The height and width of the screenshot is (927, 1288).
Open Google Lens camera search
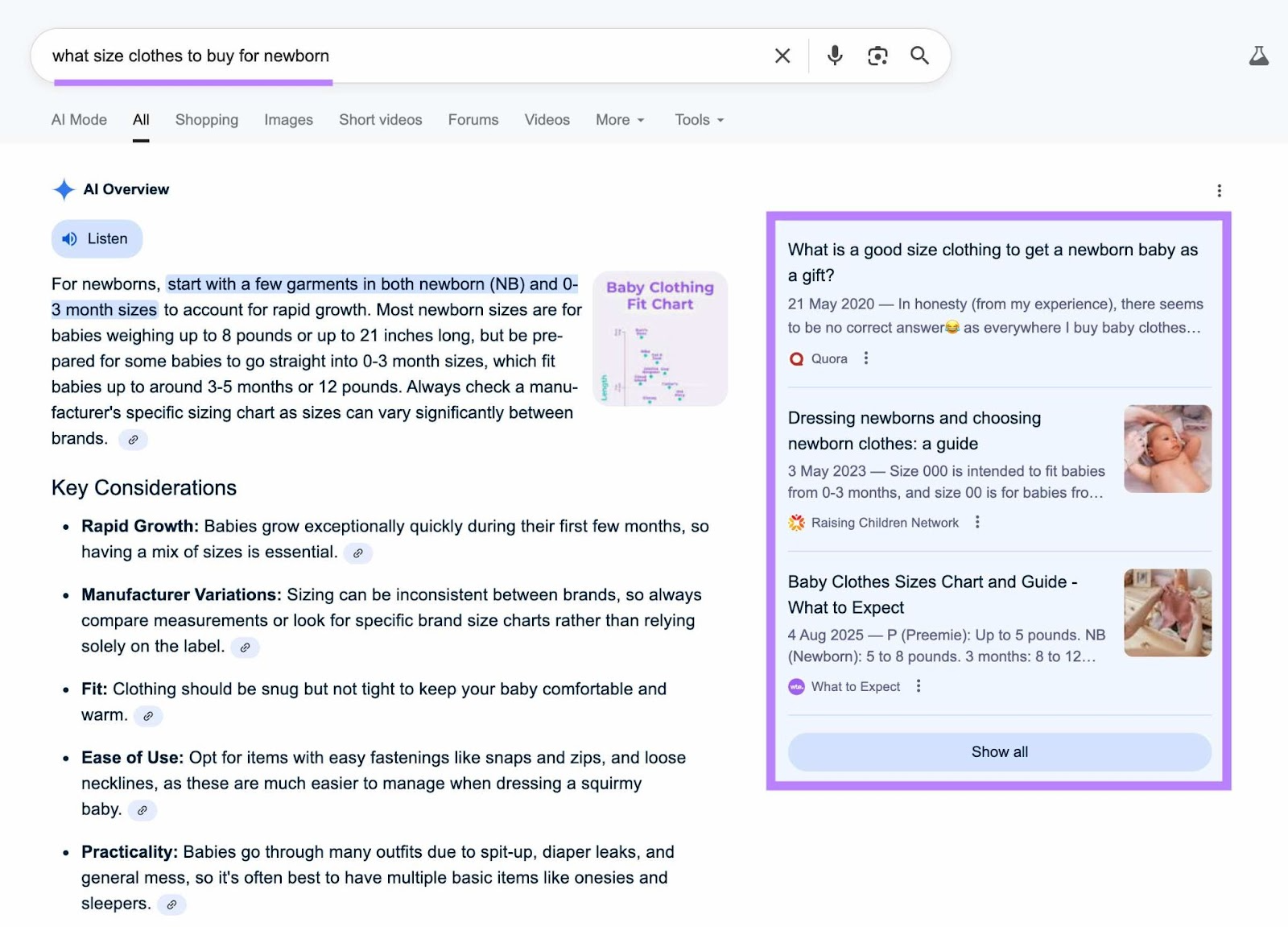click(877, 56)
